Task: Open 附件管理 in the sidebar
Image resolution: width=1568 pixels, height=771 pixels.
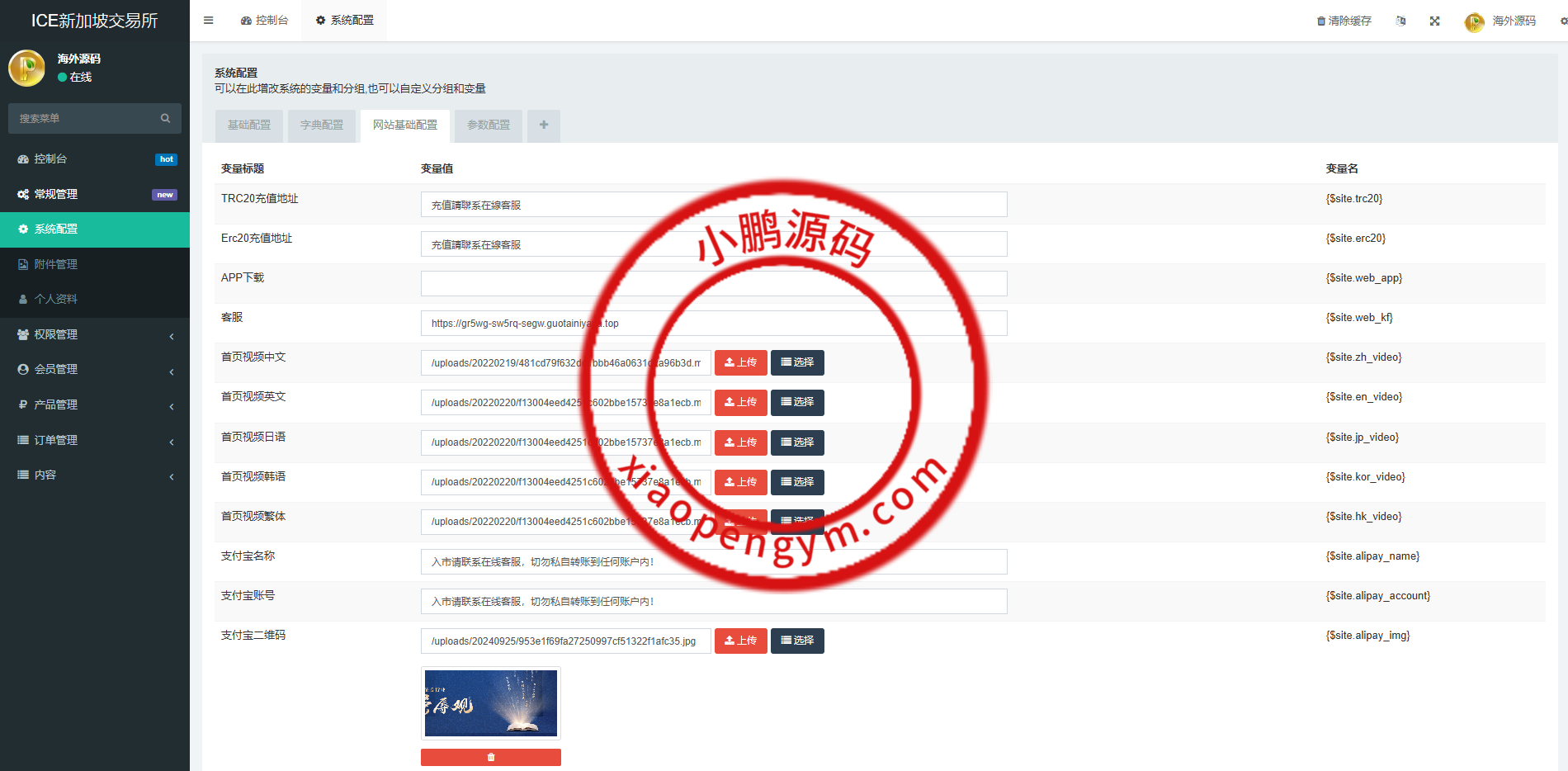Action: click(56, 265)
